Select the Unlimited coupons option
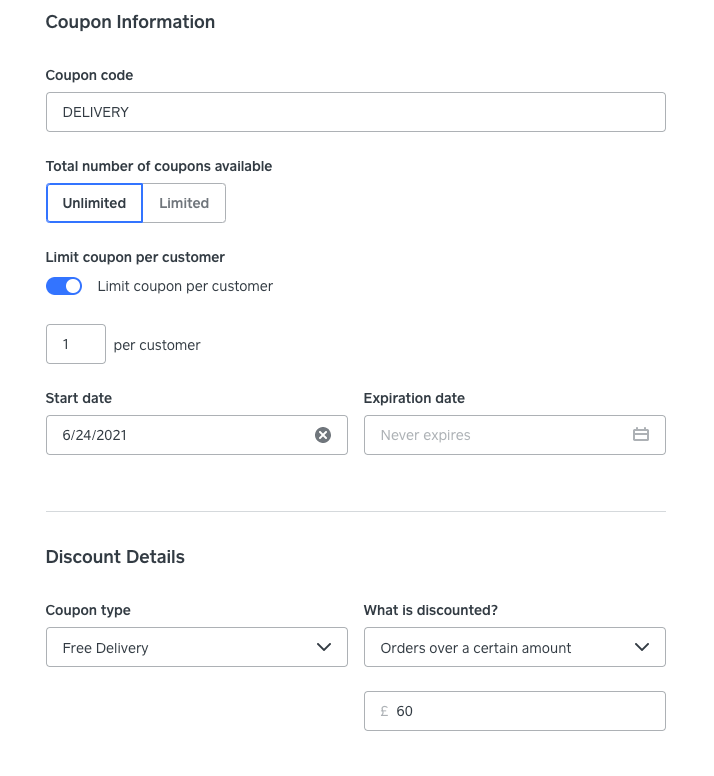Screen dimensions: 714x776 [94, 203]
